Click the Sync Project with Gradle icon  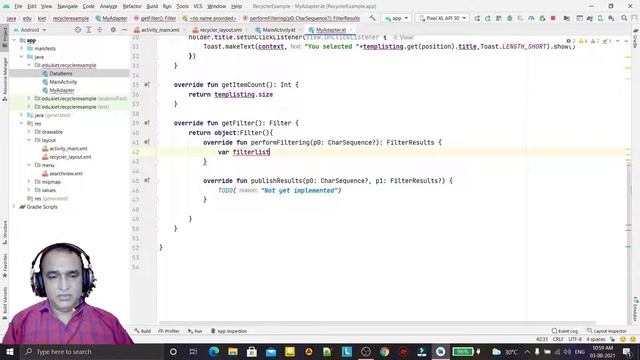(x=589, y=18)
